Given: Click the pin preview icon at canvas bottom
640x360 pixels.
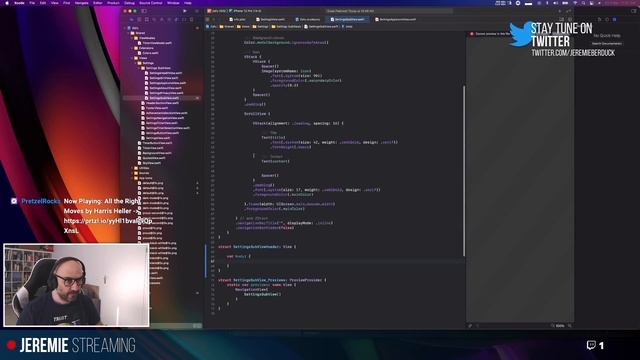Looking at the screenshot, I should pyautogui.click(x=470, y=326).
